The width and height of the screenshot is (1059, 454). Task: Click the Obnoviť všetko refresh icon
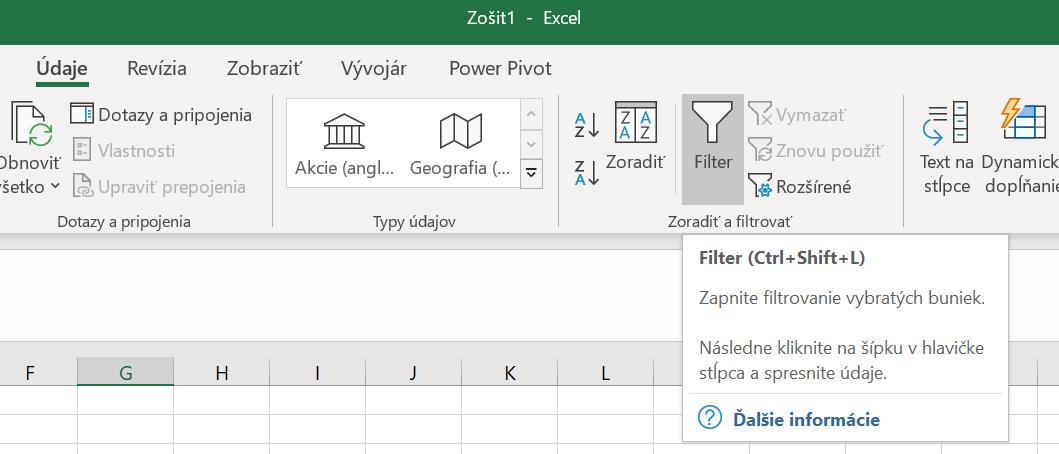pos(32,124)
